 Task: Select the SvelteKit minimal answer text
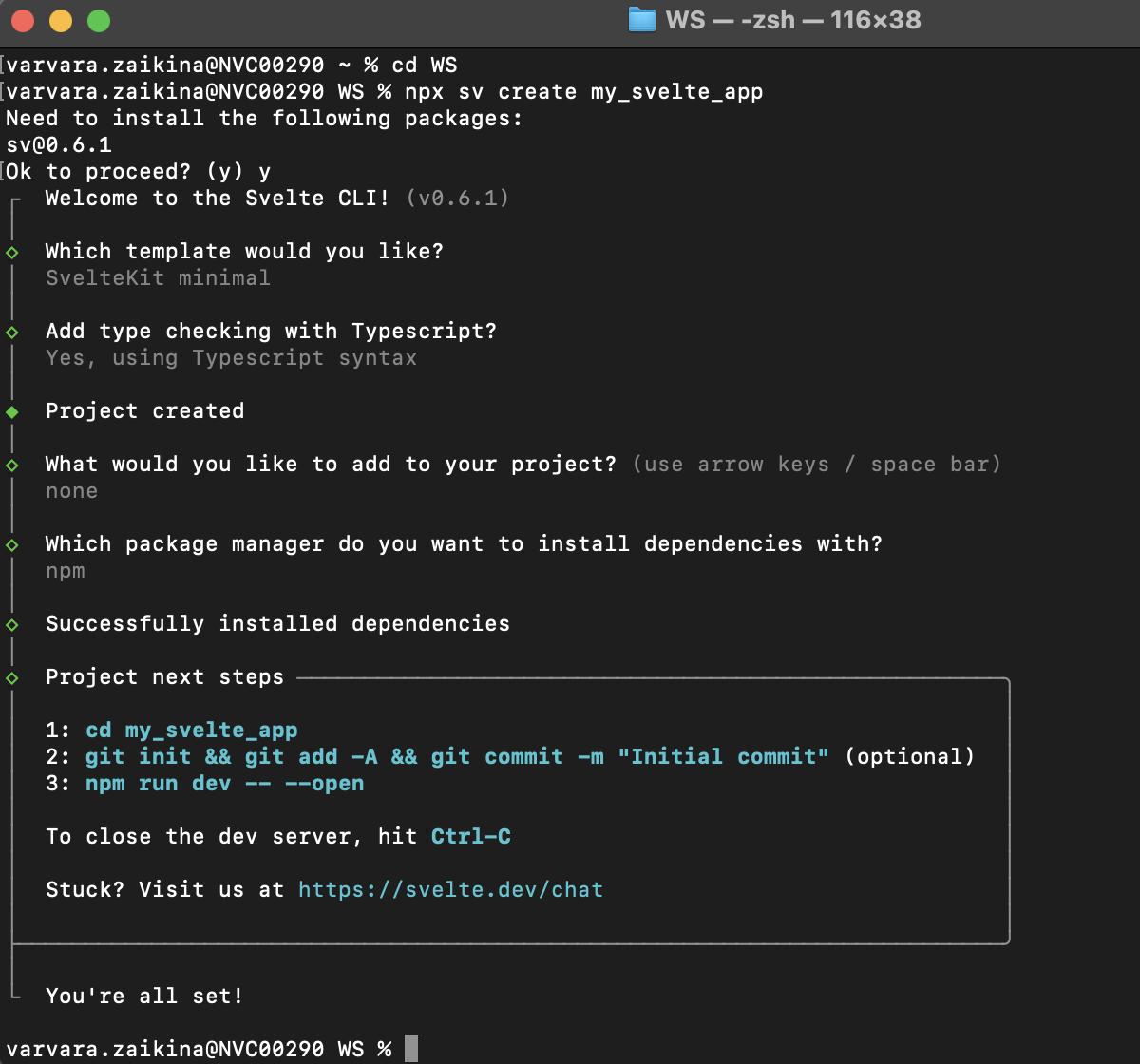[x=156, y=277]
